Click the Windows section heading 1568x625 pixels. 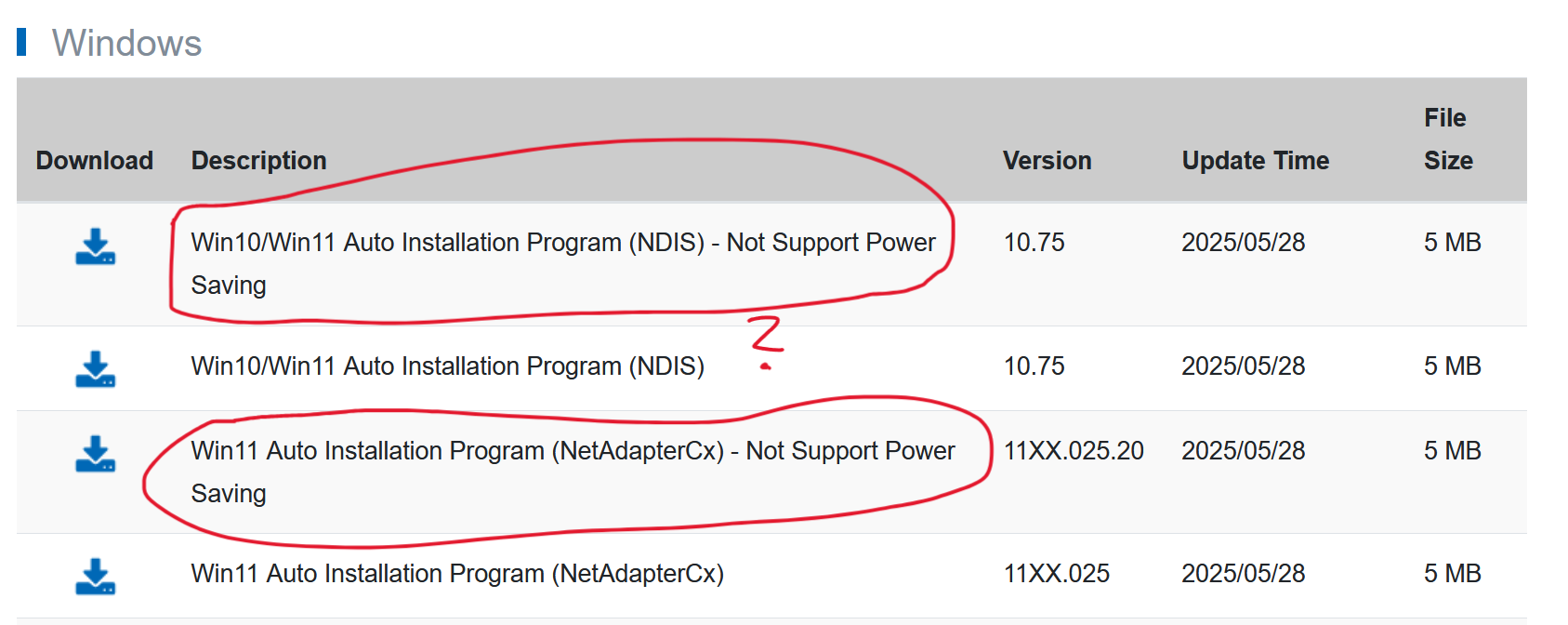tap(126, 44)
